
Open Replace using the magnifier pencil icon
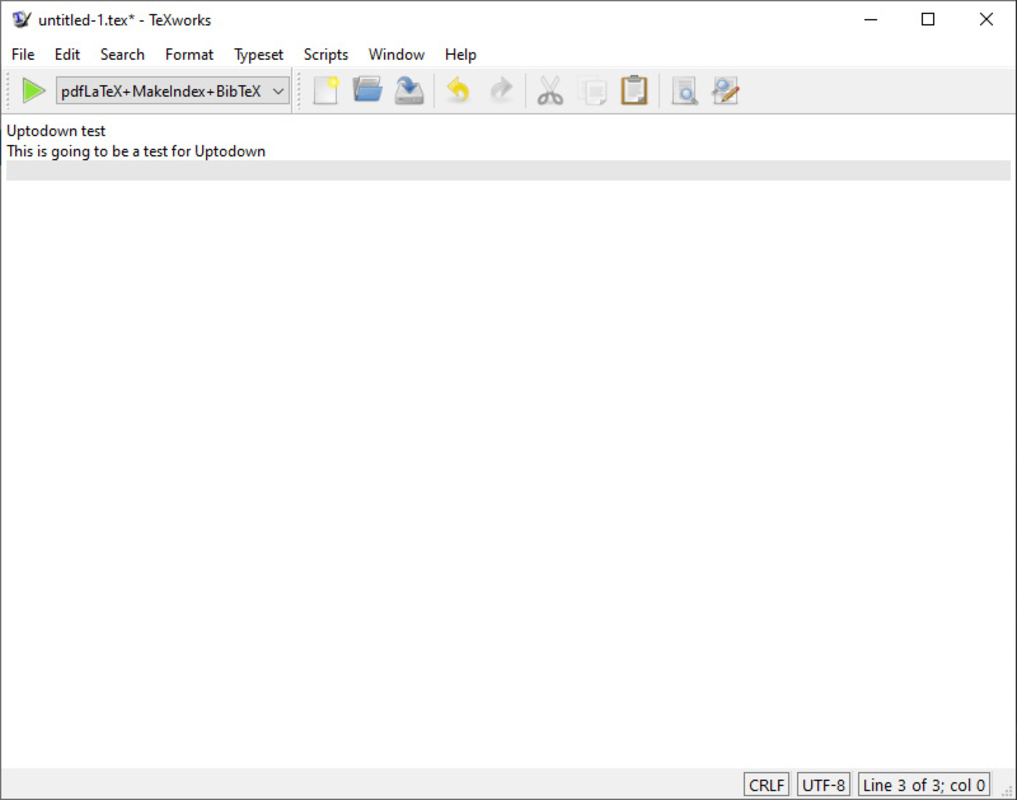click(x=726, y=91)
